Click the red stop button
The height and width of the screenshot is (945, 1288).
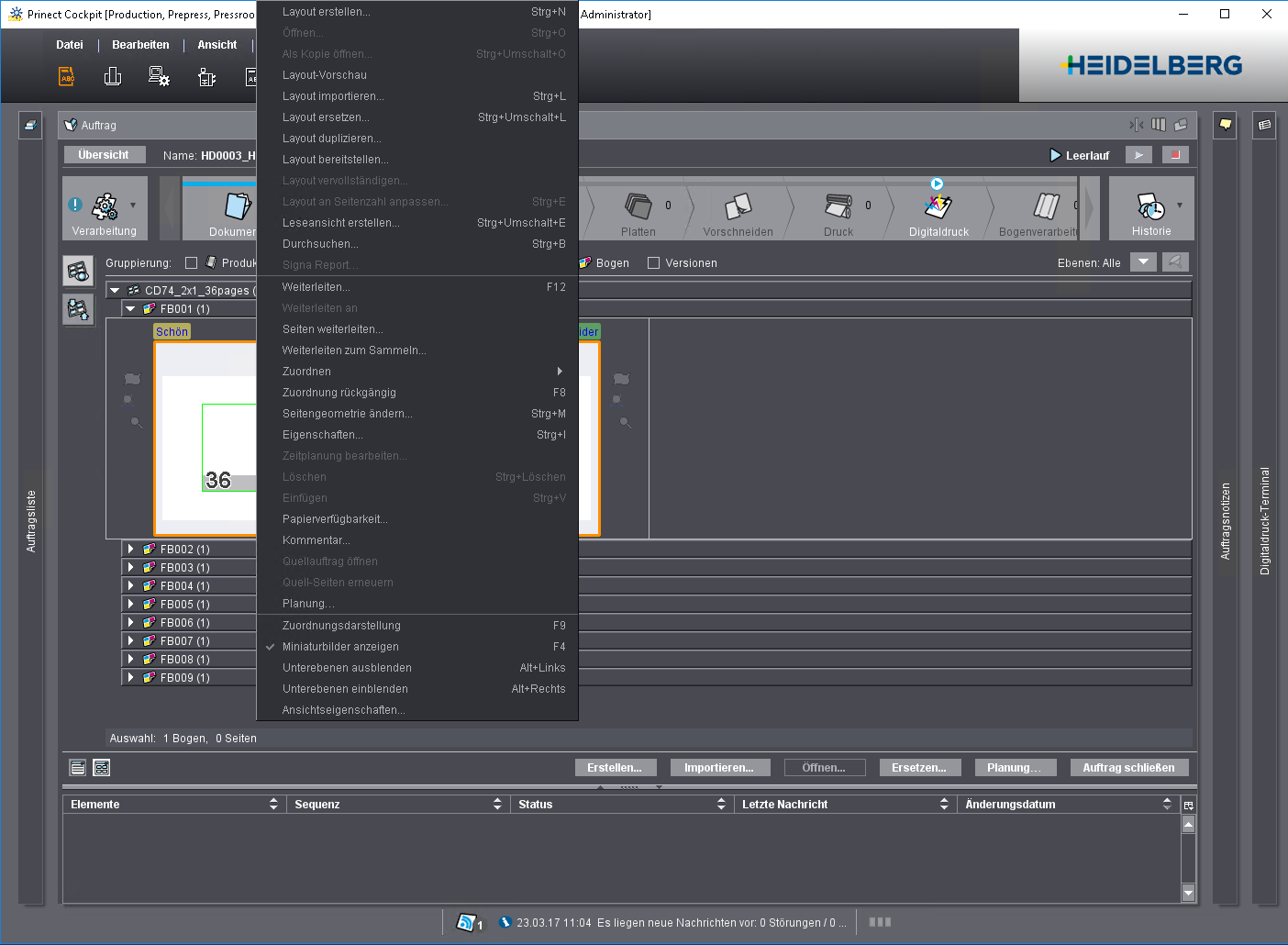1175,155
